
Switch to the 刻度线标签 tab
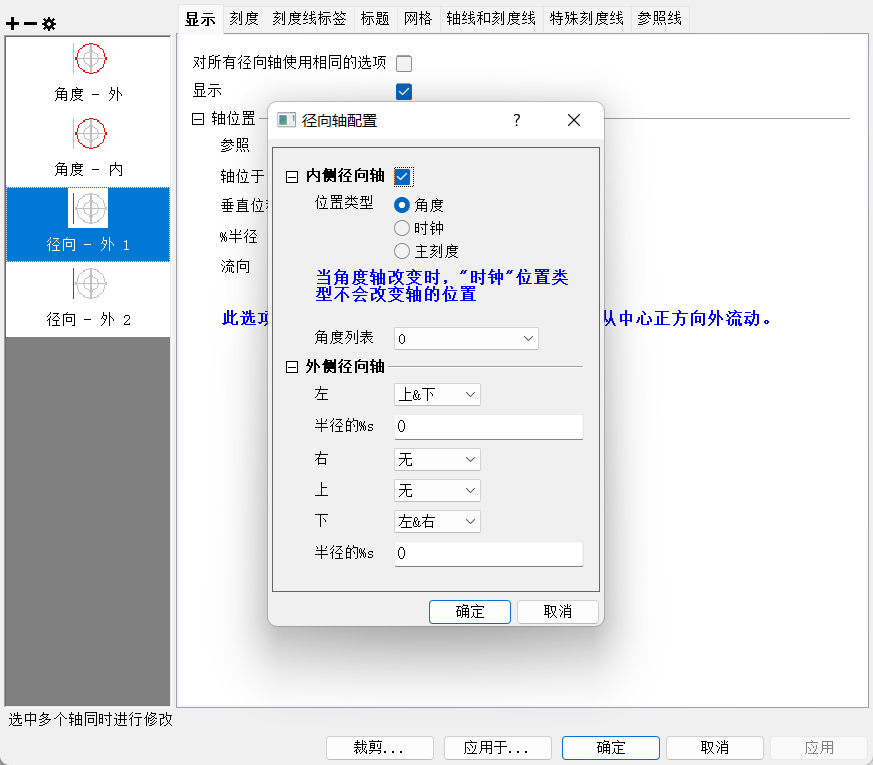[x=310, y=18]
